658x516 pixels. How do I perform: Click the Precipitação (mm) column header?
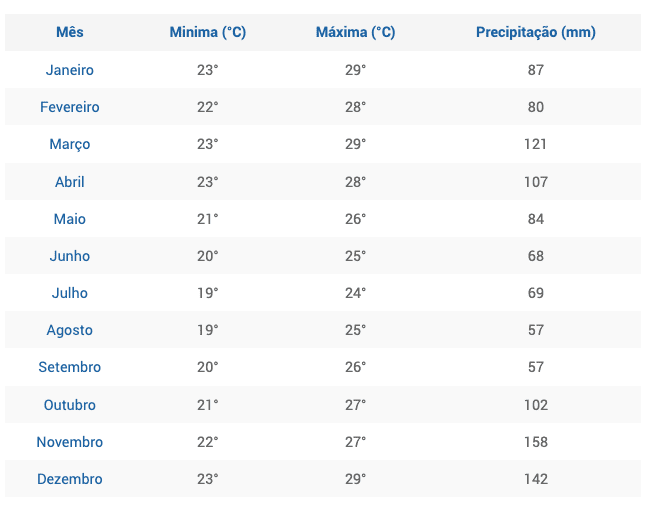coord(536,32)
